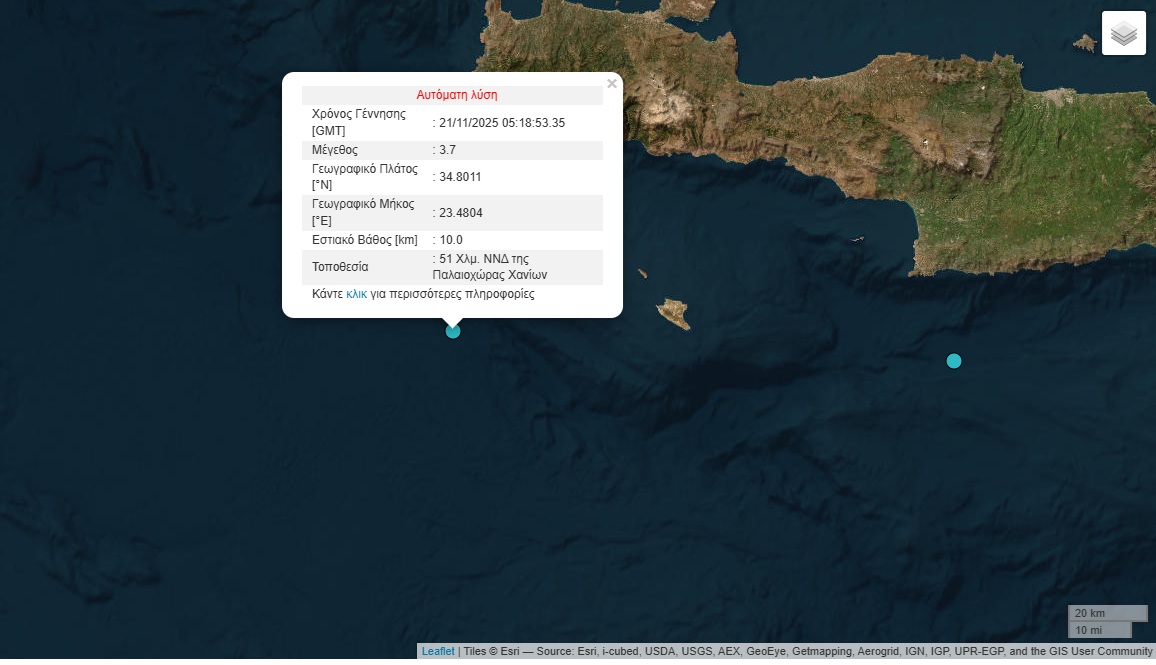Click the red 'Αυτόματη λύση' header
This screenshot has height=665, width=1156.
pos(456,95)
